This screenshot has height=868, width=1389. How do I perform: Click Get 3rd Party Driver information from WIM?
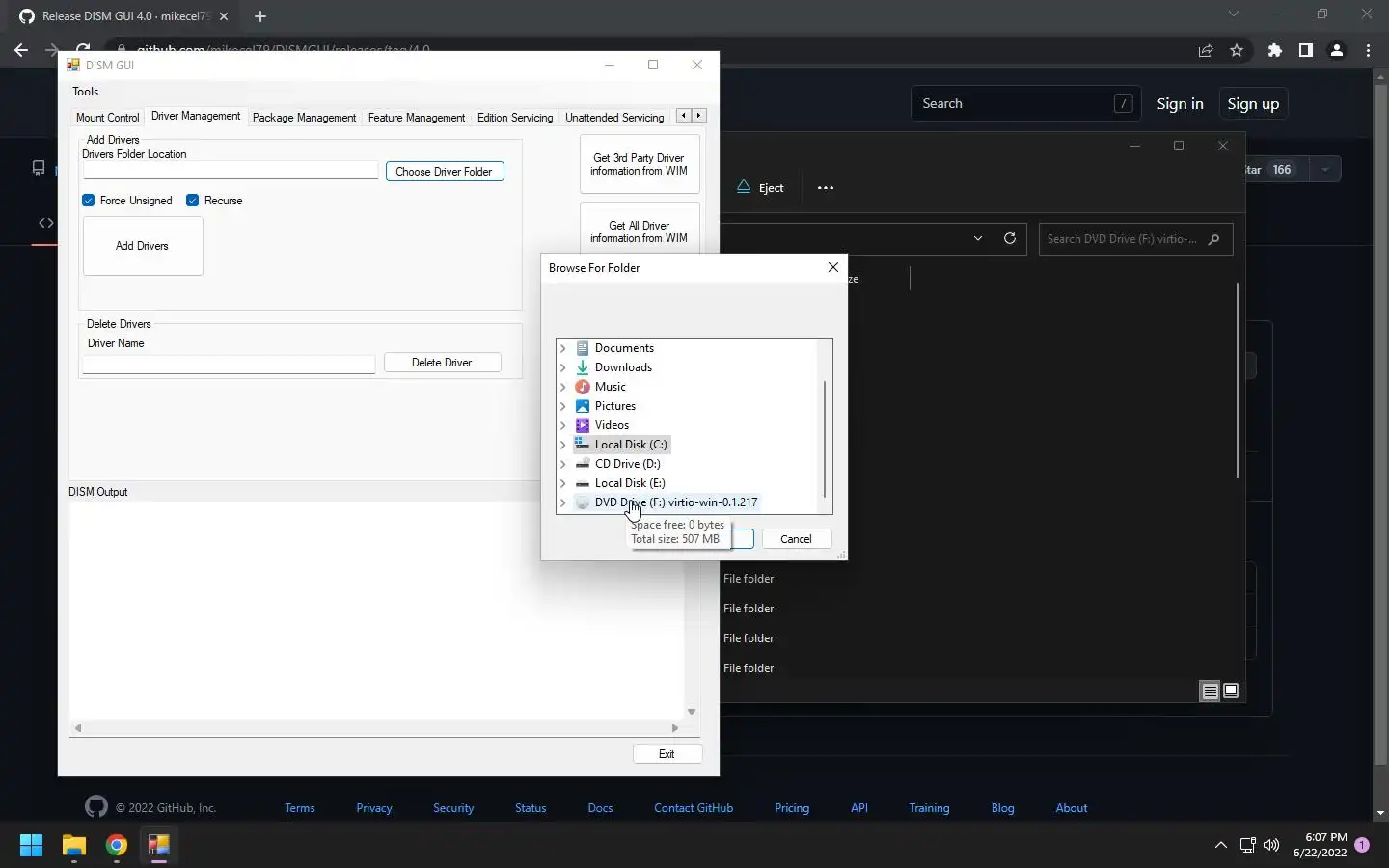(x=639, y=165)
